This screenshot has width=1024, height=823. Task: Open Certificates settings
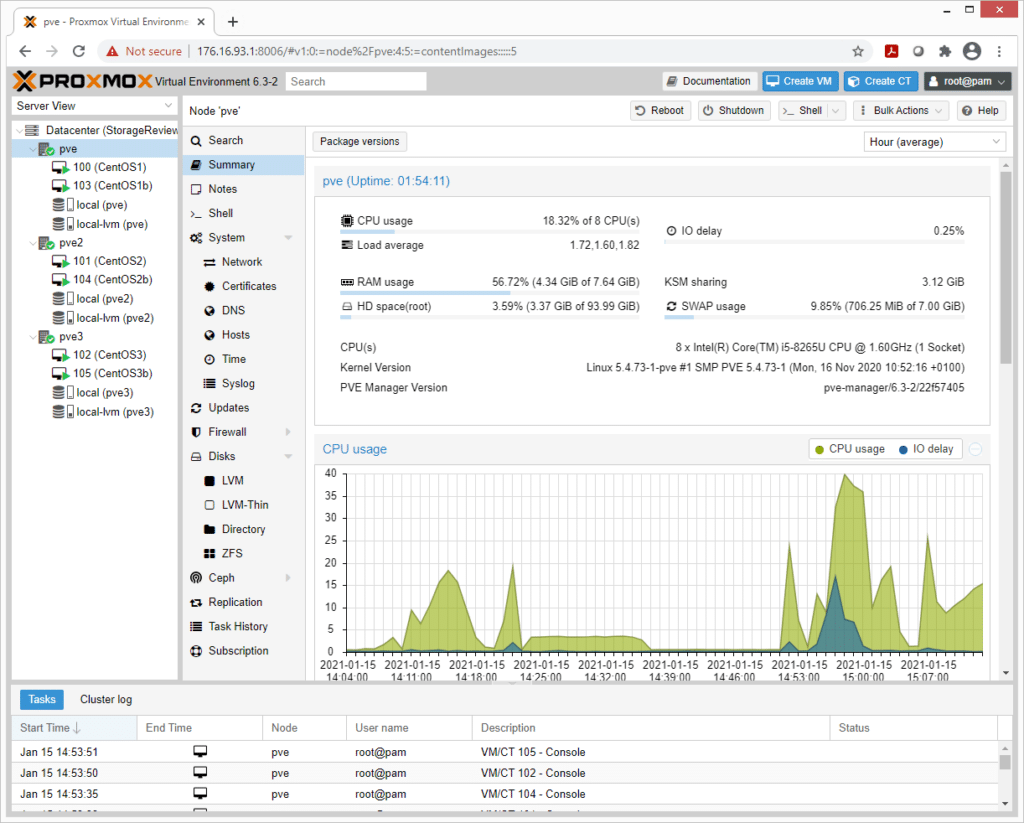point(244,286)
